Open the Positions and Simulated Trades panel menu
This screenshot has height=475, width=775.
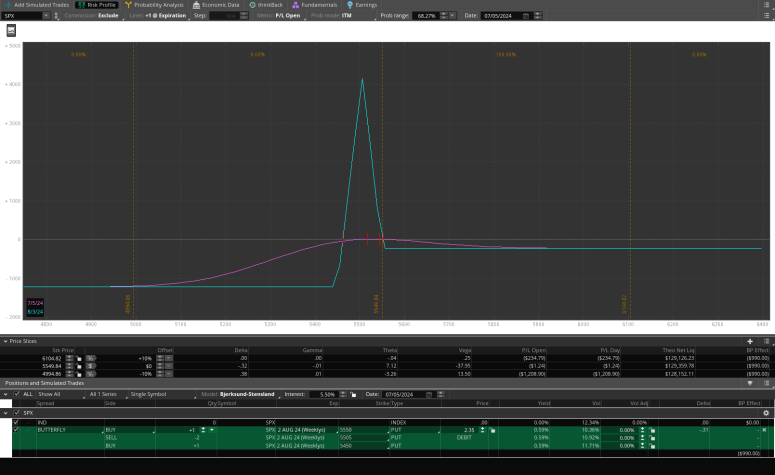click(766, 383)
